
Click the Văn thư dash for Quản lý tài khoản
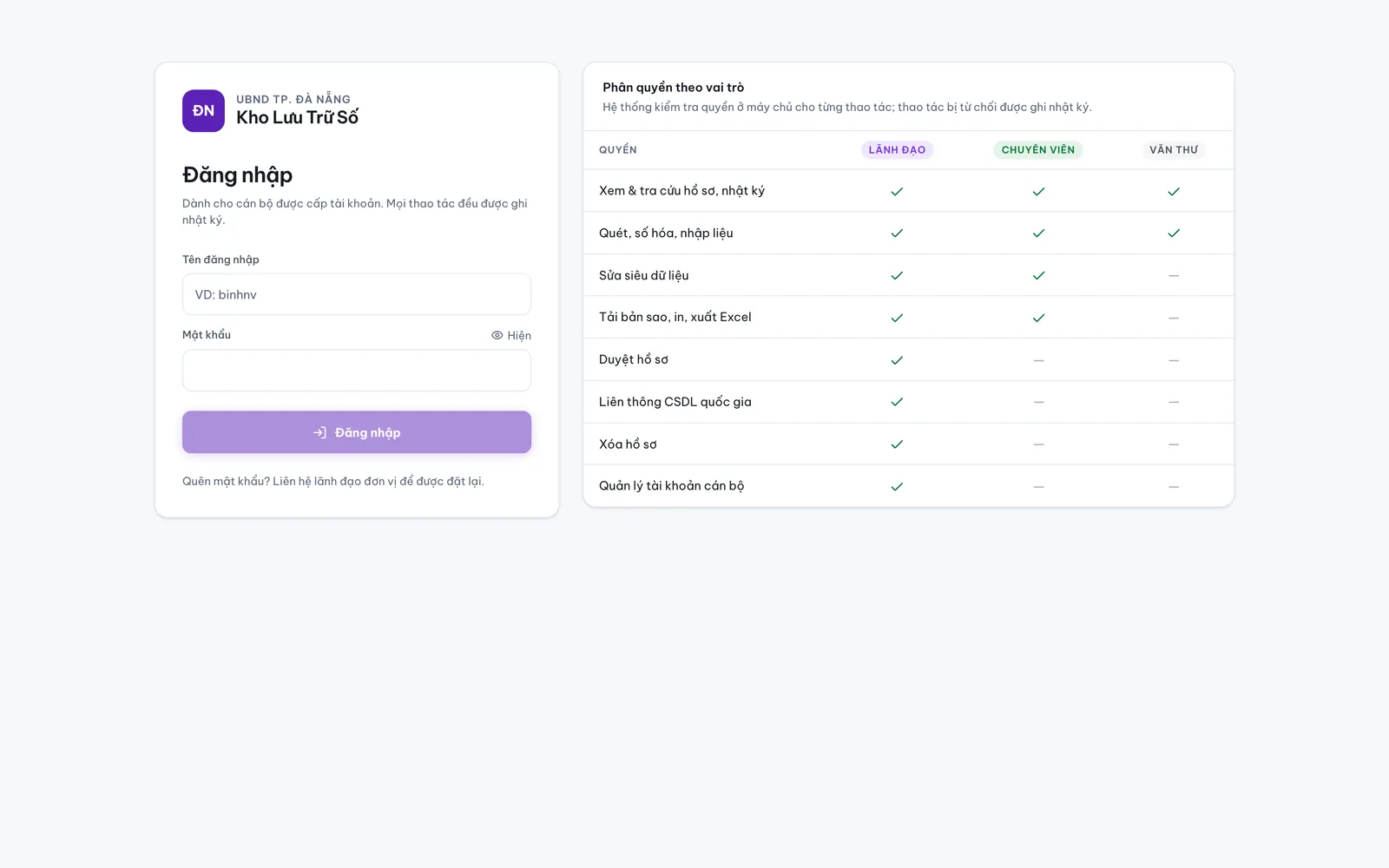pos(1174,487)
